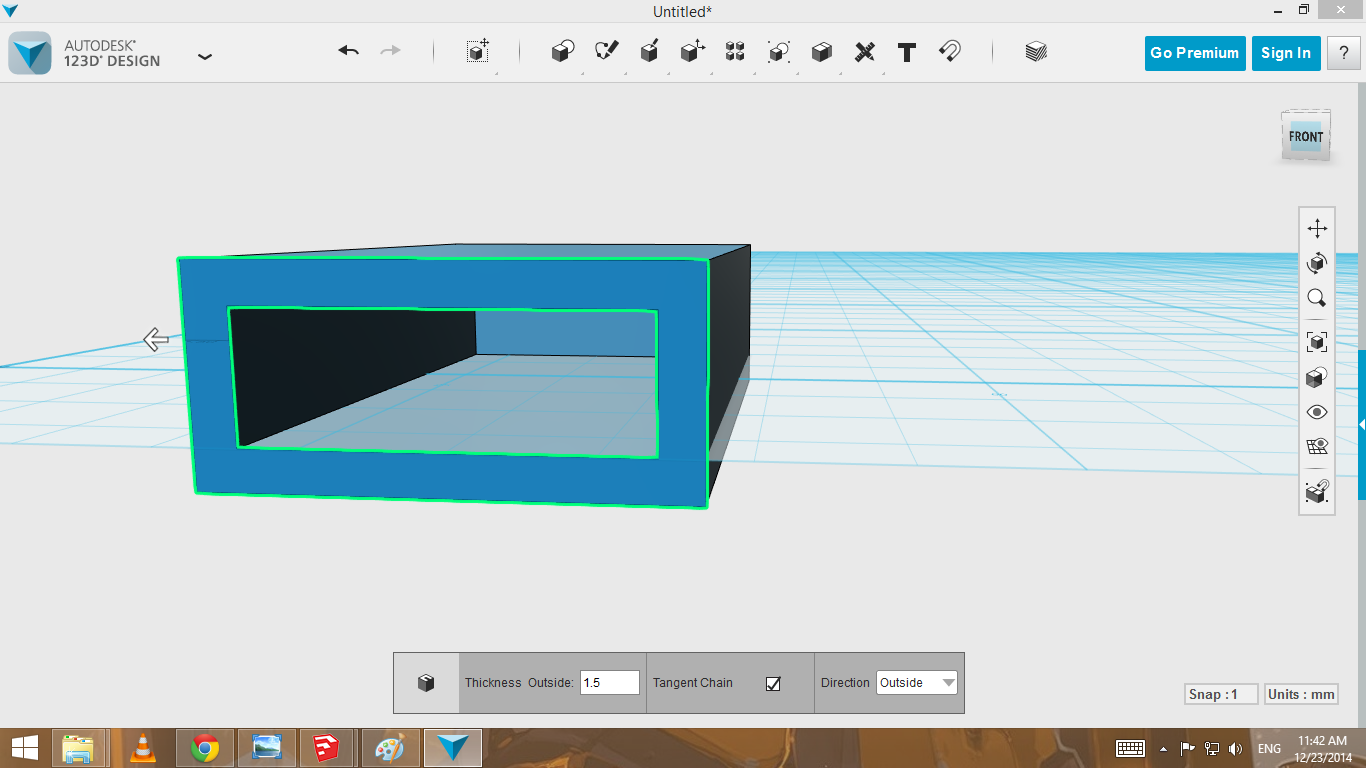The image size is (1366, 768).
Task: Click the Untitled* window title
Action: coord(682,11)
